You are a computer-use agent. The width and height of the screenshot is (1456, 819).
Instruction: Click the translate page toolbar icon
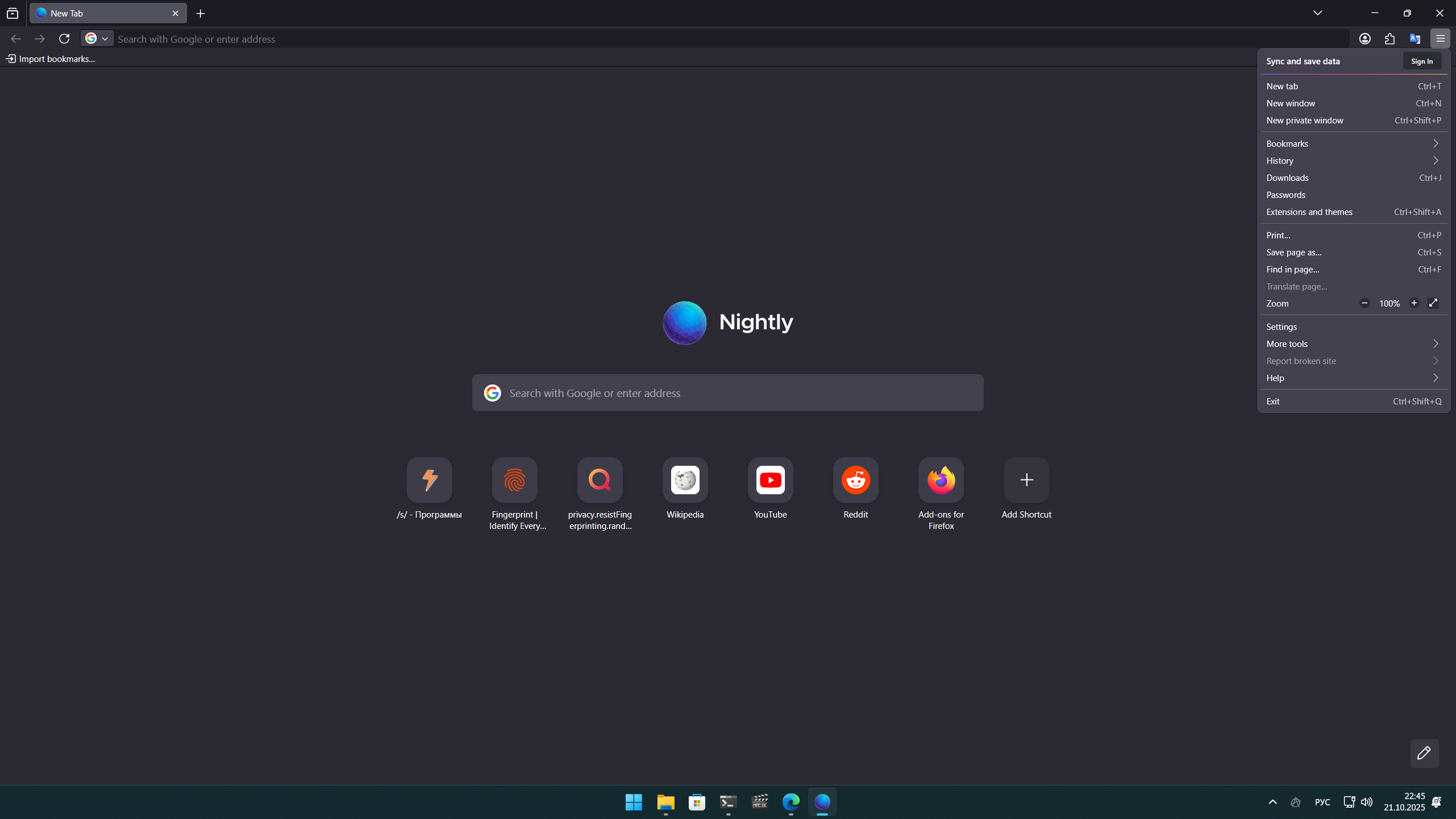pos(1414,38)
